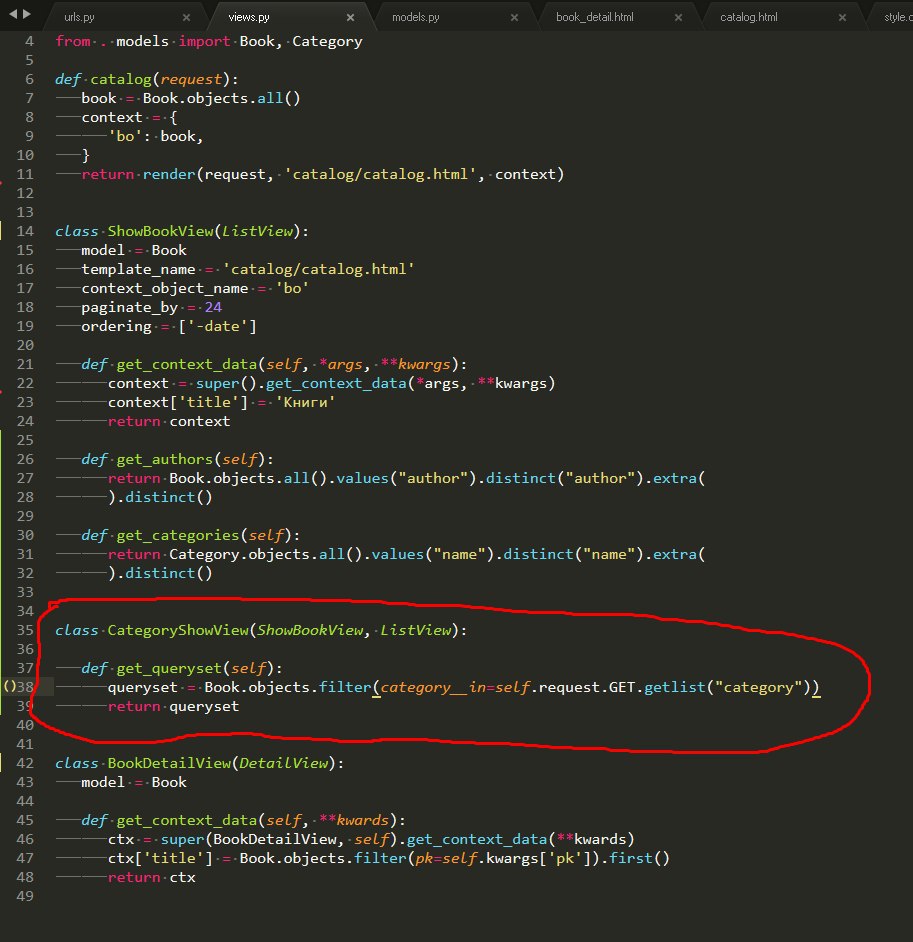913x942 pixels.
Task: Click the 'ShowBookView' class name
Action: 160,231
